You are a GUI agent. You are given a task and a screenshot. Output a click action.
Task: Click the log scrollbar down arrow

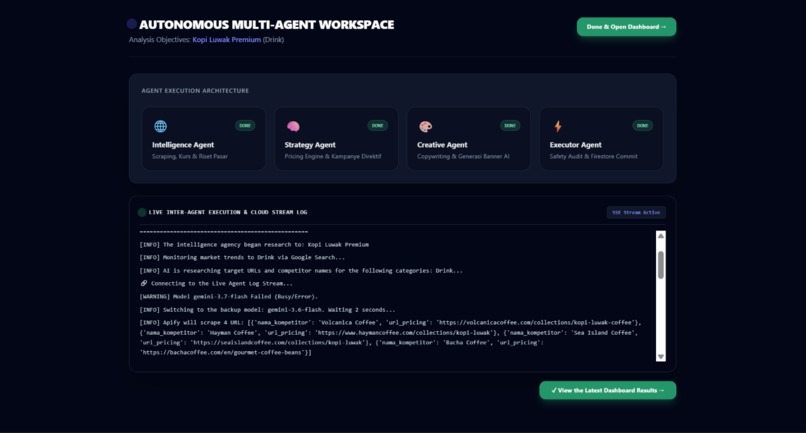pos(661,356)
